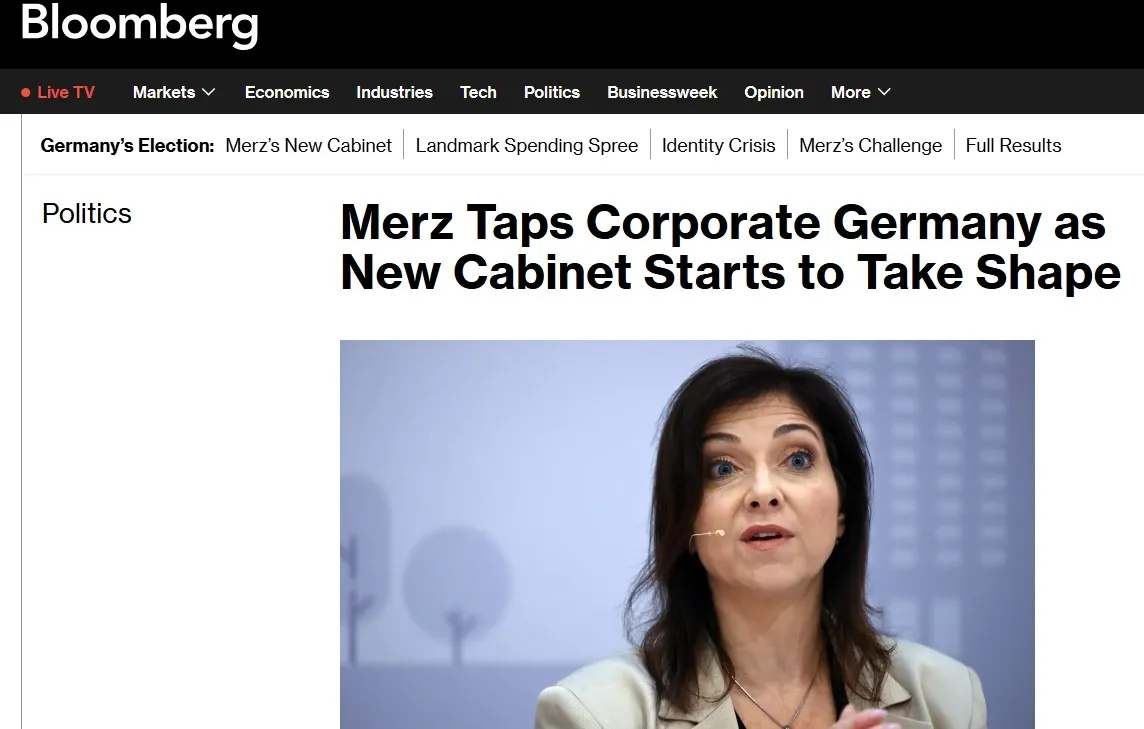Expand the Markets dropdown chevron
This screenshot has height=729, width=1144.
[209, 92]
